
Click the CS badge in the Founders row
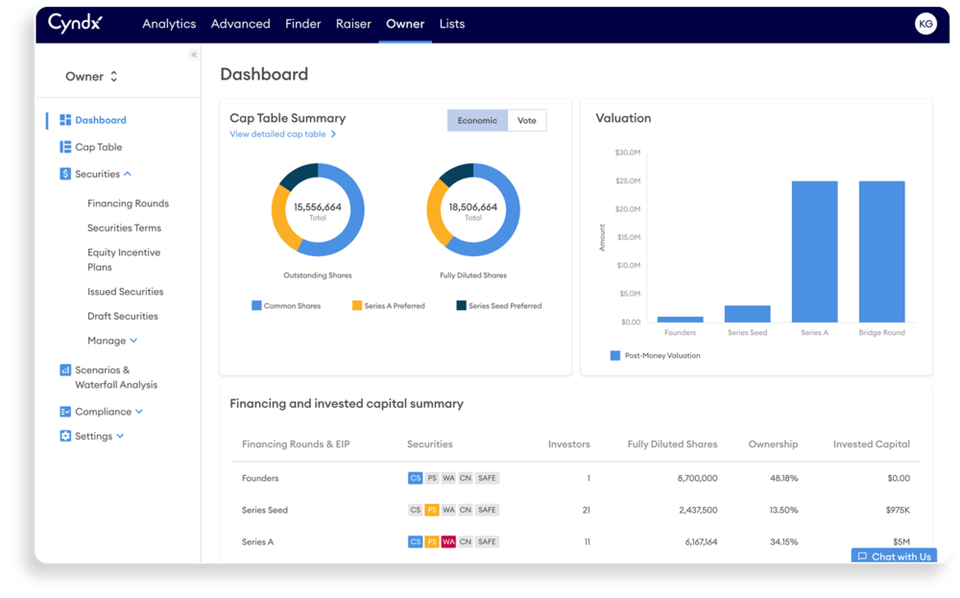[x=415, y=478]
